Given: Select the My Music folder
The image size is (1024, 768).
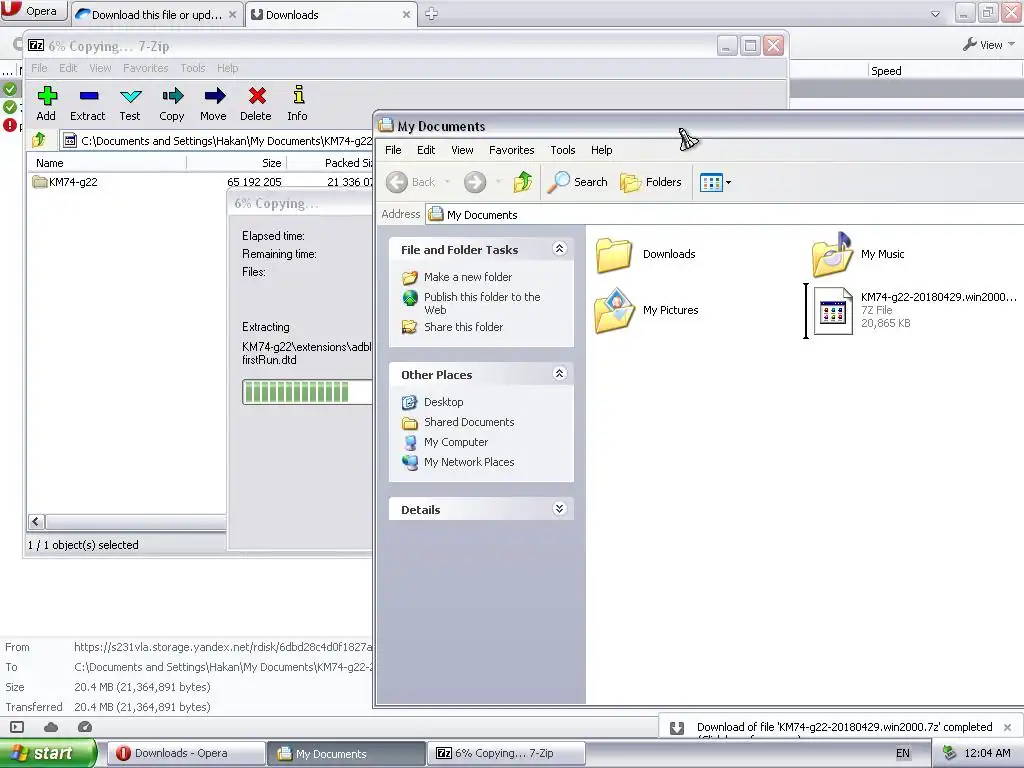Looking at the screenshot, I should click(859, 254).
